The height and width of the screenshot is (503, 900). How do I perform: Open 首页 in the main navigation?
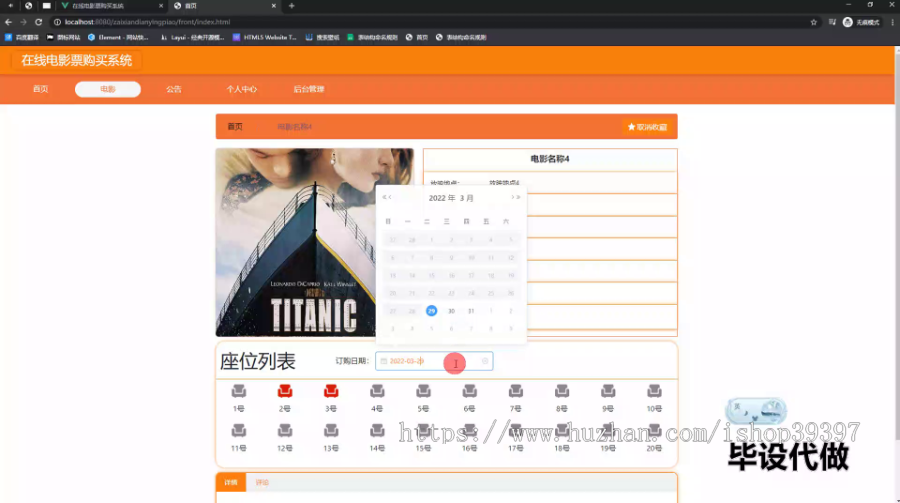point(40,89)
